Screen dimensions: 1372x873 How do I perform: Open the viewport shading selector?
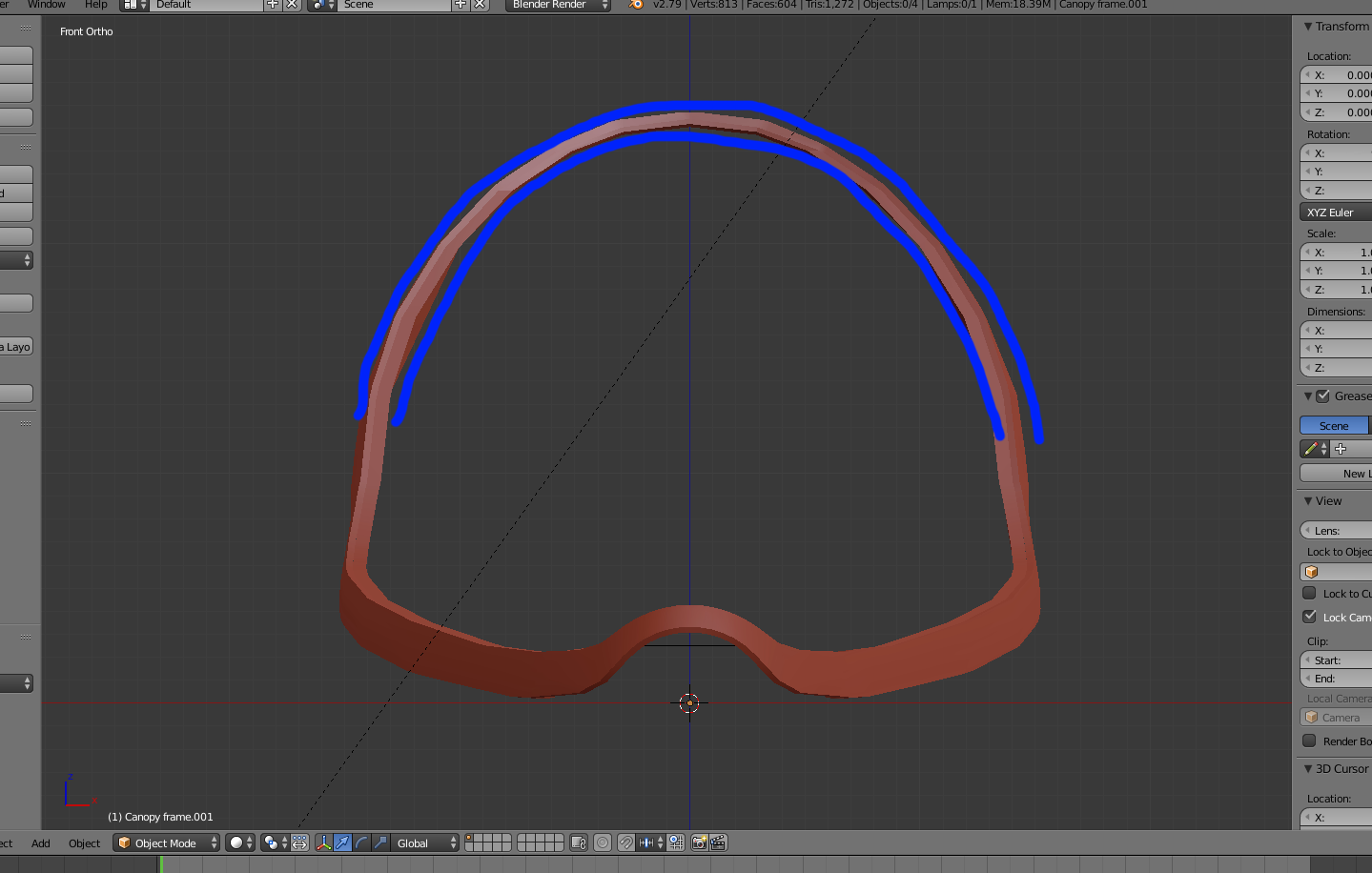pyautogui.click(x=240, y=843)
